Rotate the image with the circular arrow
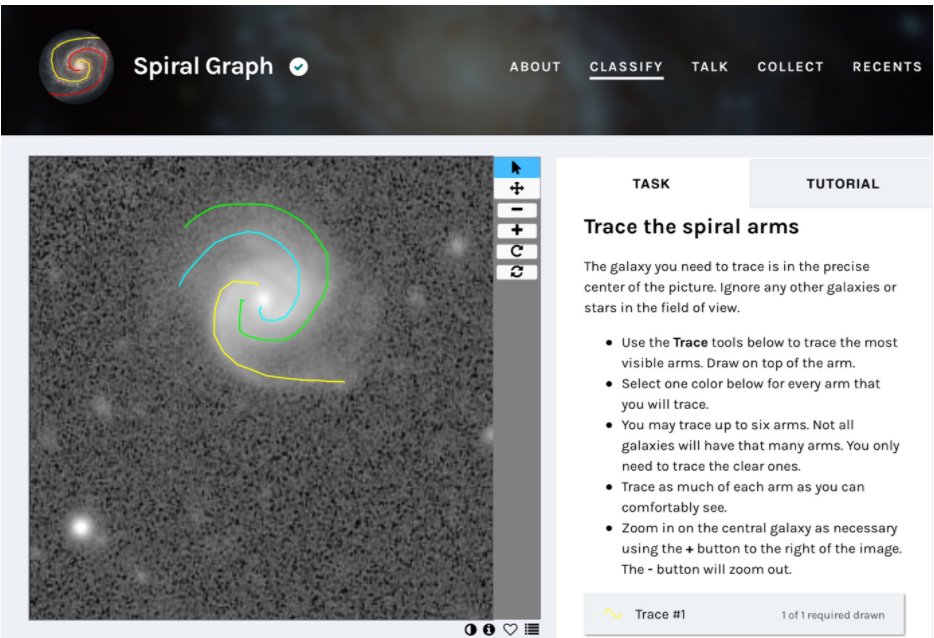This screenshot has height=638, width=934. 516,251
